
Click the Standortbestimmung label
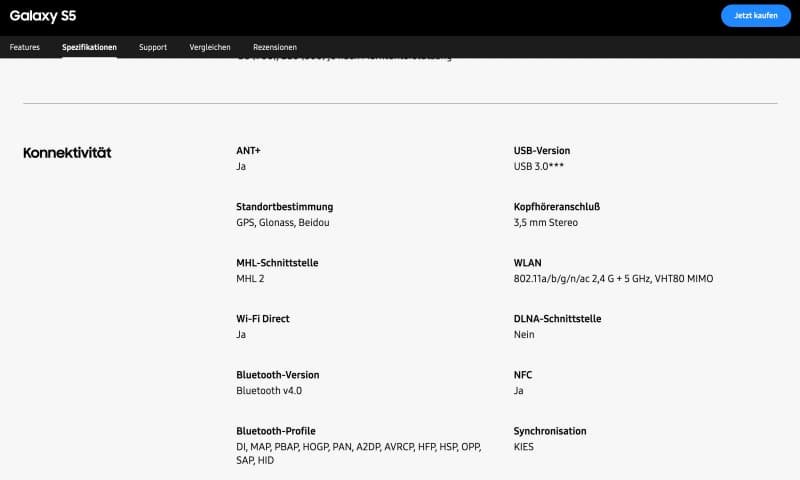click(x=285, y=207)
